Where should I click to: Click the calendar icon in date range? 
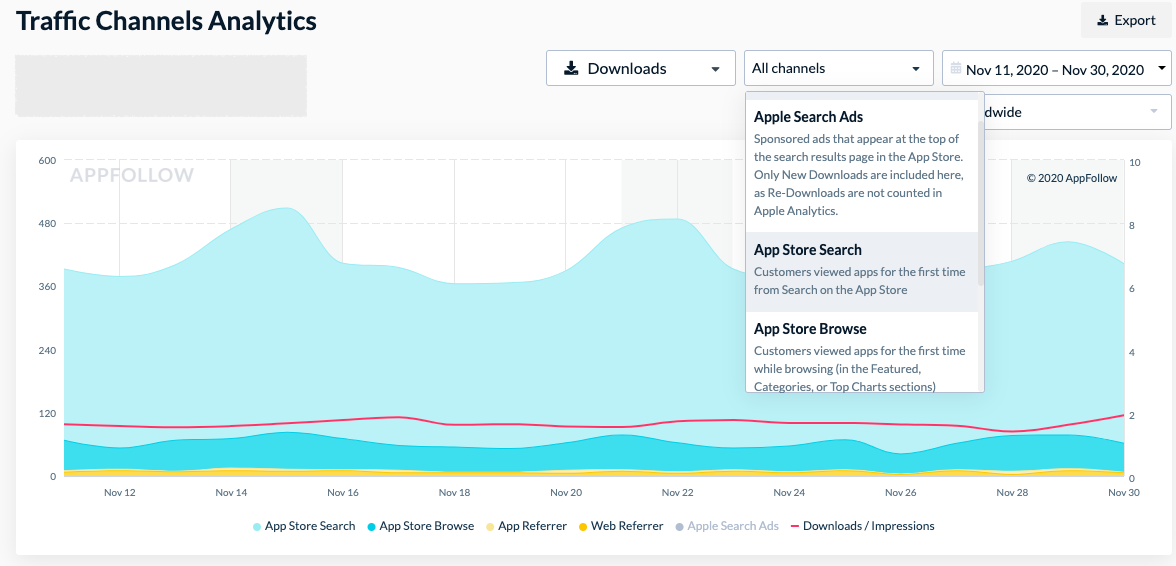pyautogui.click(x=956, y=68)
